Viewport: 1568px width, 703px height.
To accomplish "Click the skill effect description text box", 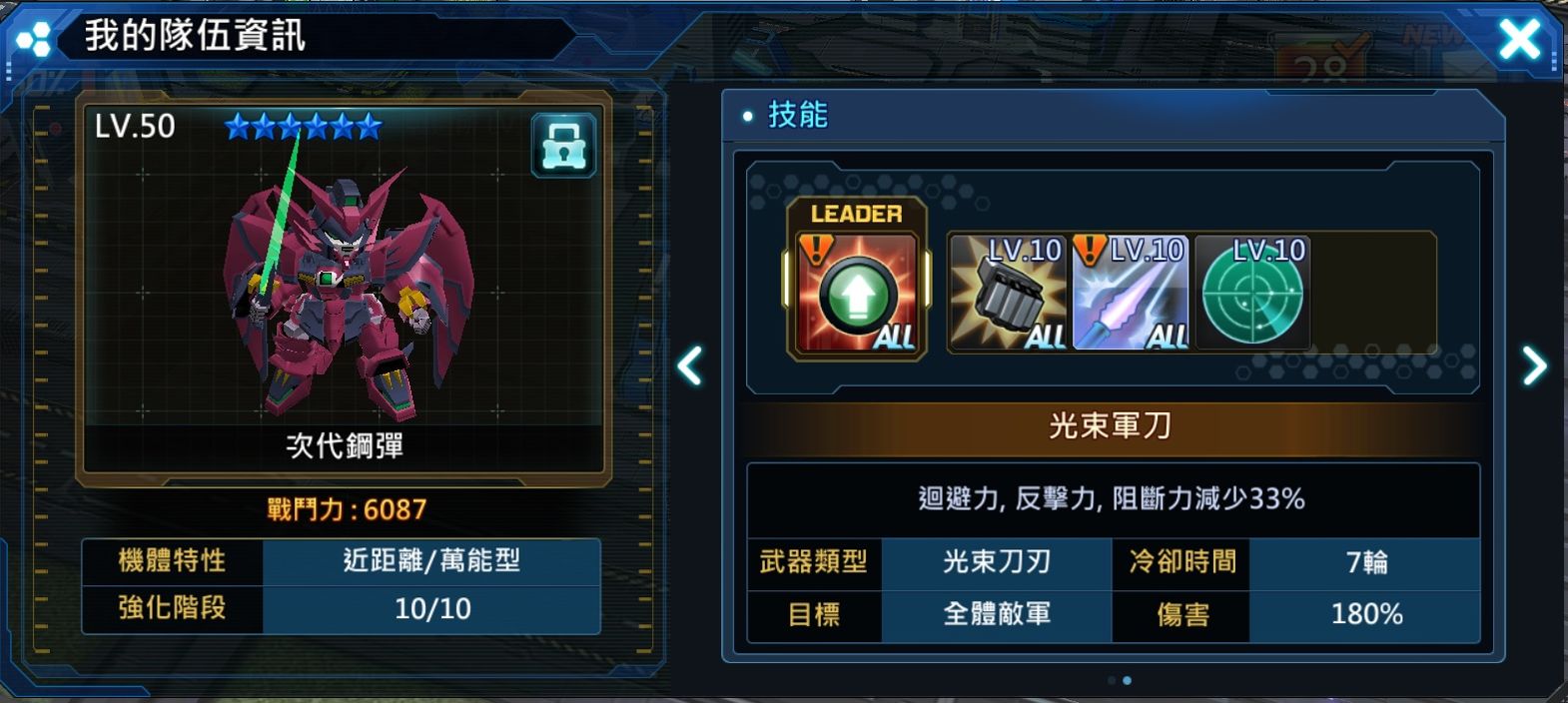I will 1112,499.
